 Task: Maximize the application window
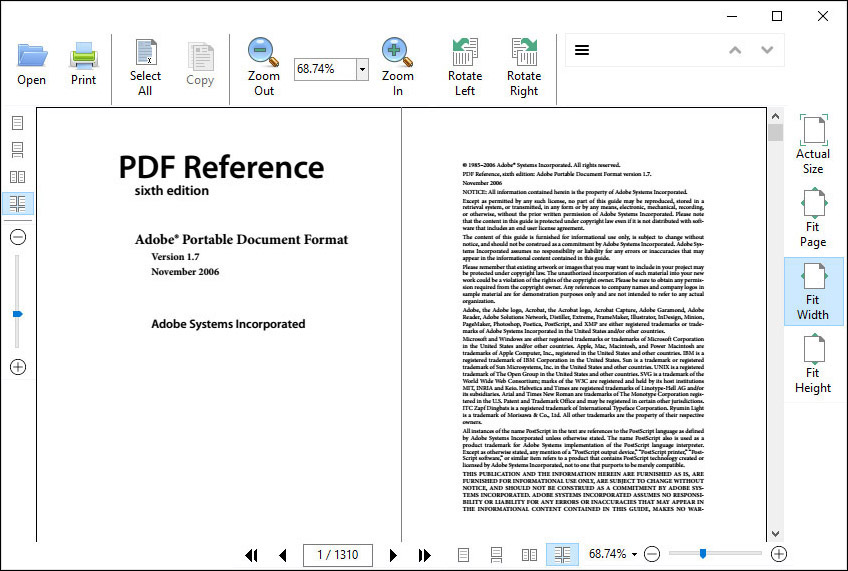point(777,16)
